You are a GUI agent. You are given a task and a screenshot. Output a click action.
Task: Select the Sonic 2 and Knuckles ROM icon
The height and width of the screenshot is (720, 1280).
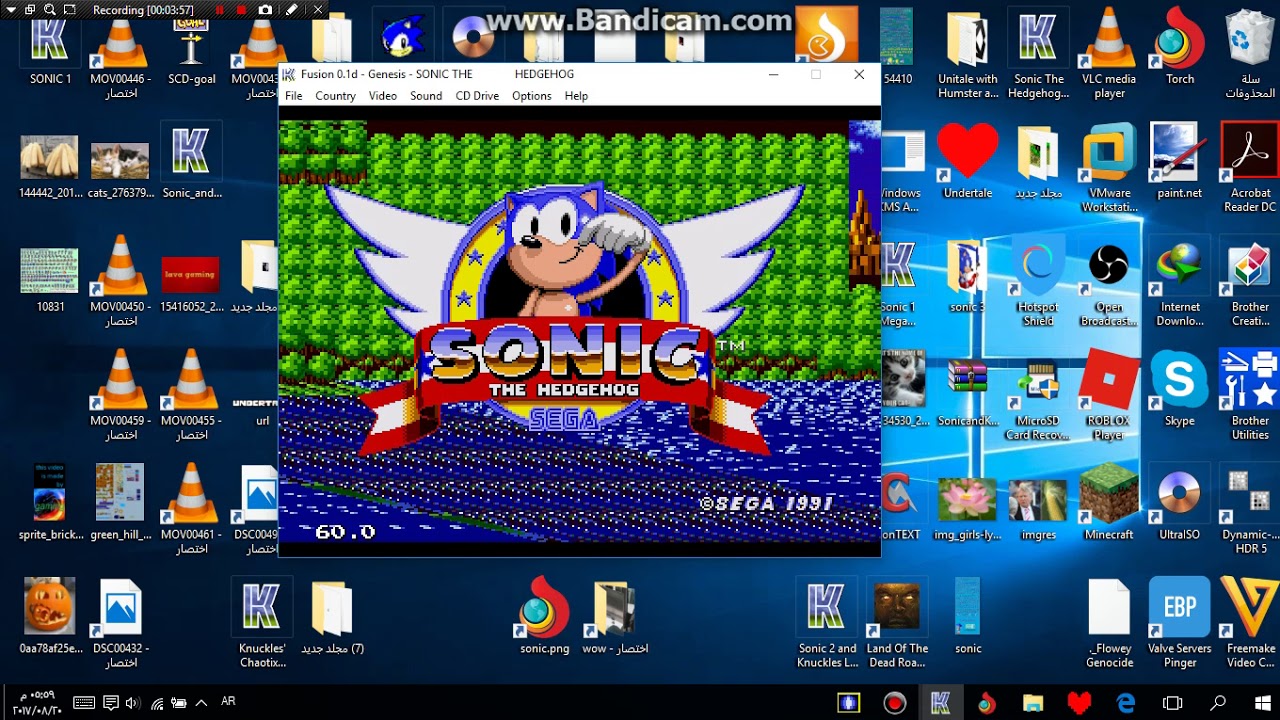827,624
